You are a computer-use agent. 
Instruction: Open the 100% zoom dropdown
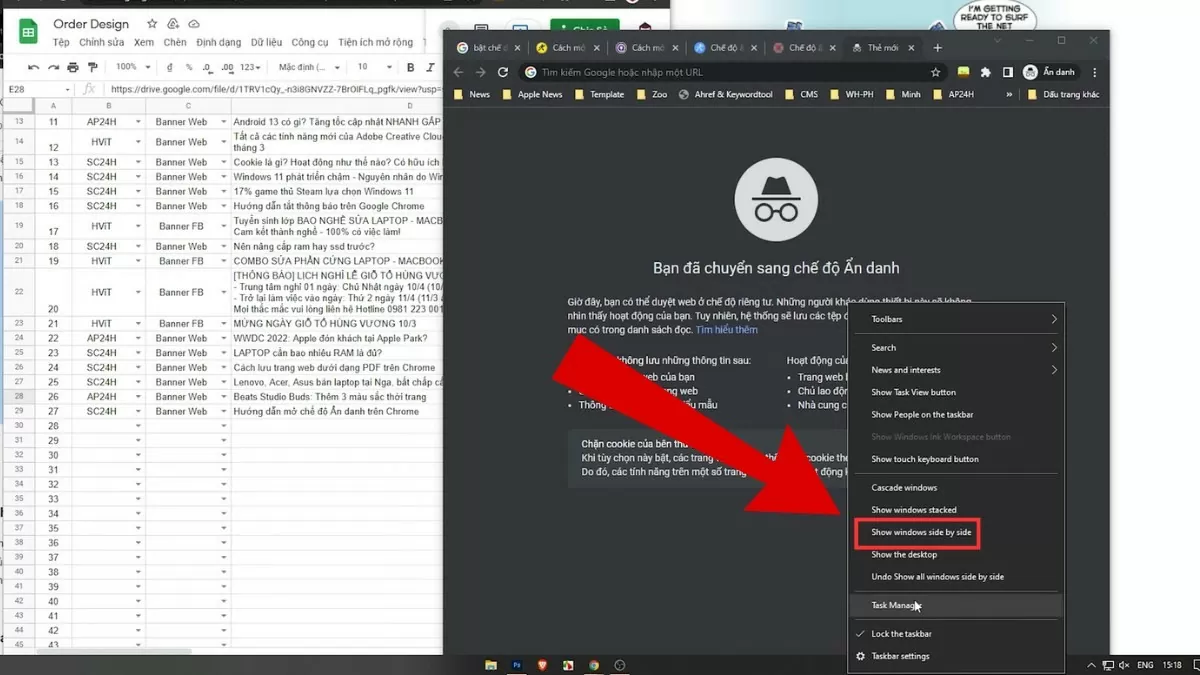(x=132, y=67)
